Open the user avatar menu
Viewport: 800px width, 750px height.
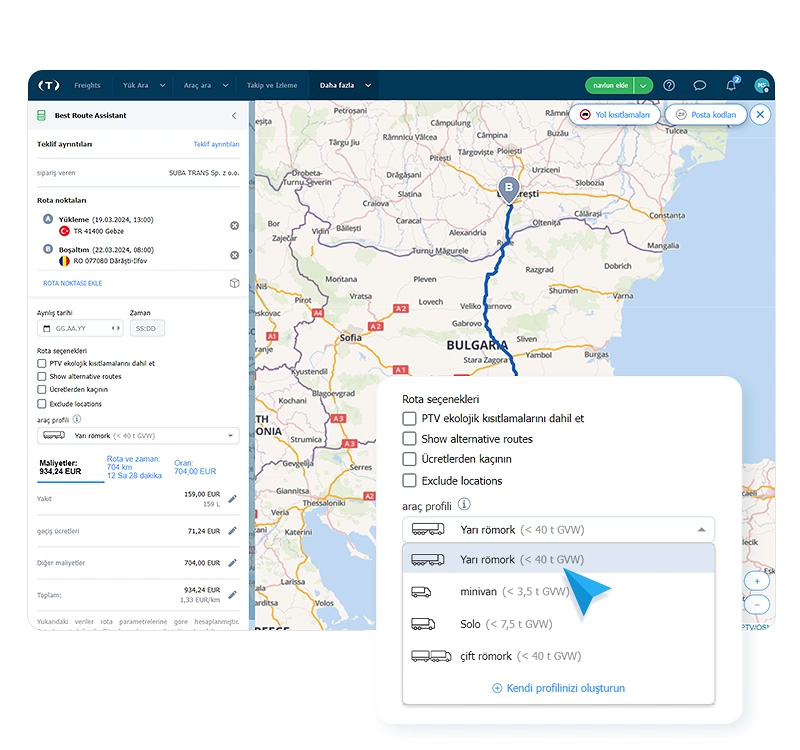pyautogui.click(x=762, y=85)
